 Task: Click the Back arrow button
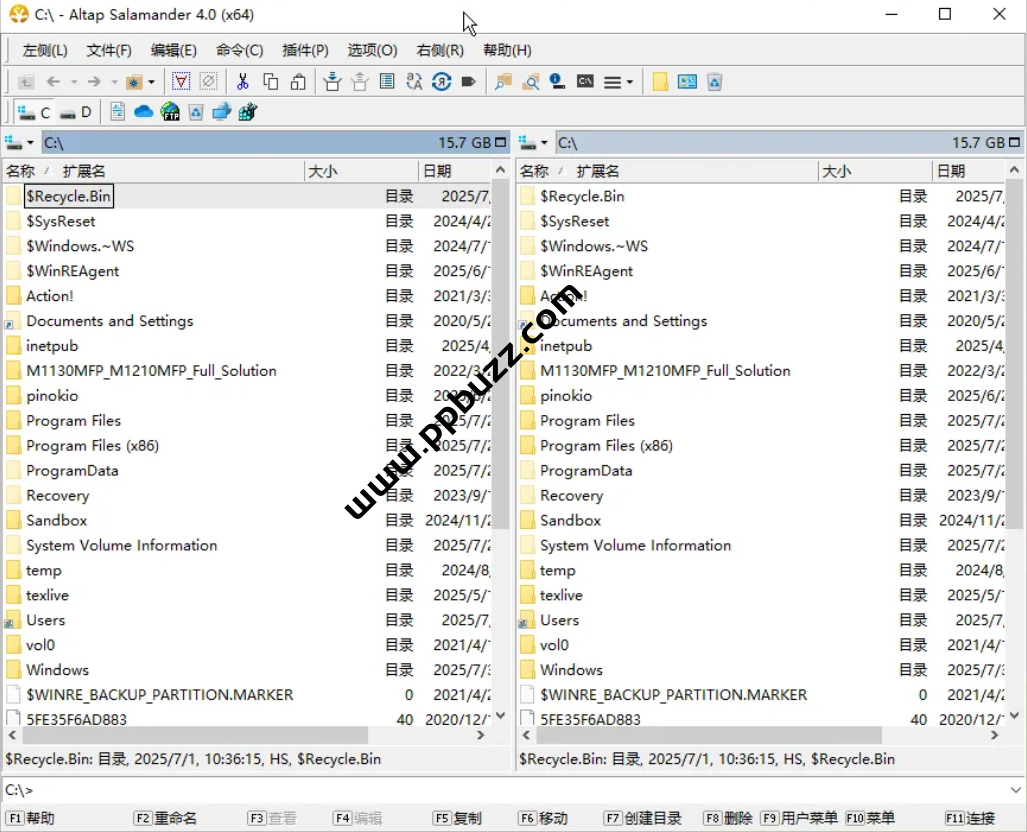coord(53,82)
